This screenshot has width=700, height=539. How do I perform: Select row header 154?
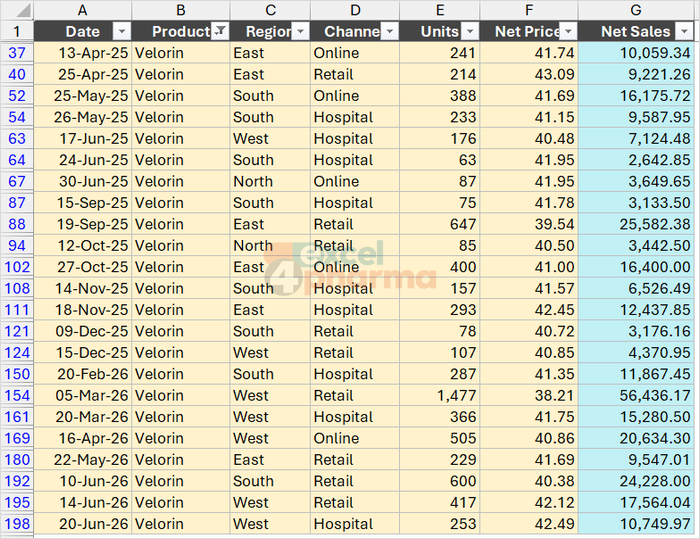coord(17,396)
